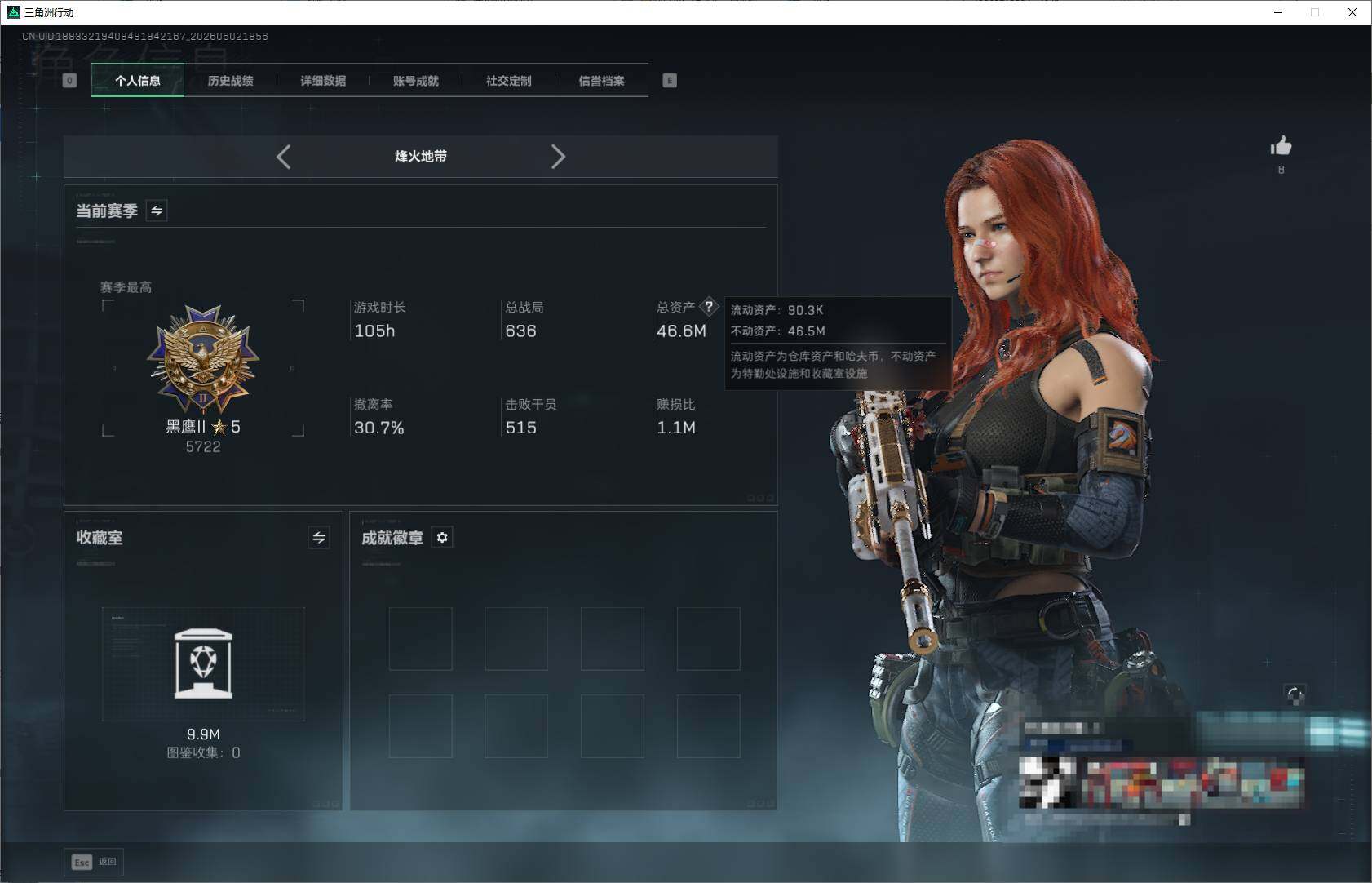Click the 撤离率 value 30.7%
Viewport: 1372px width, 883px height.
click(379, 428)
